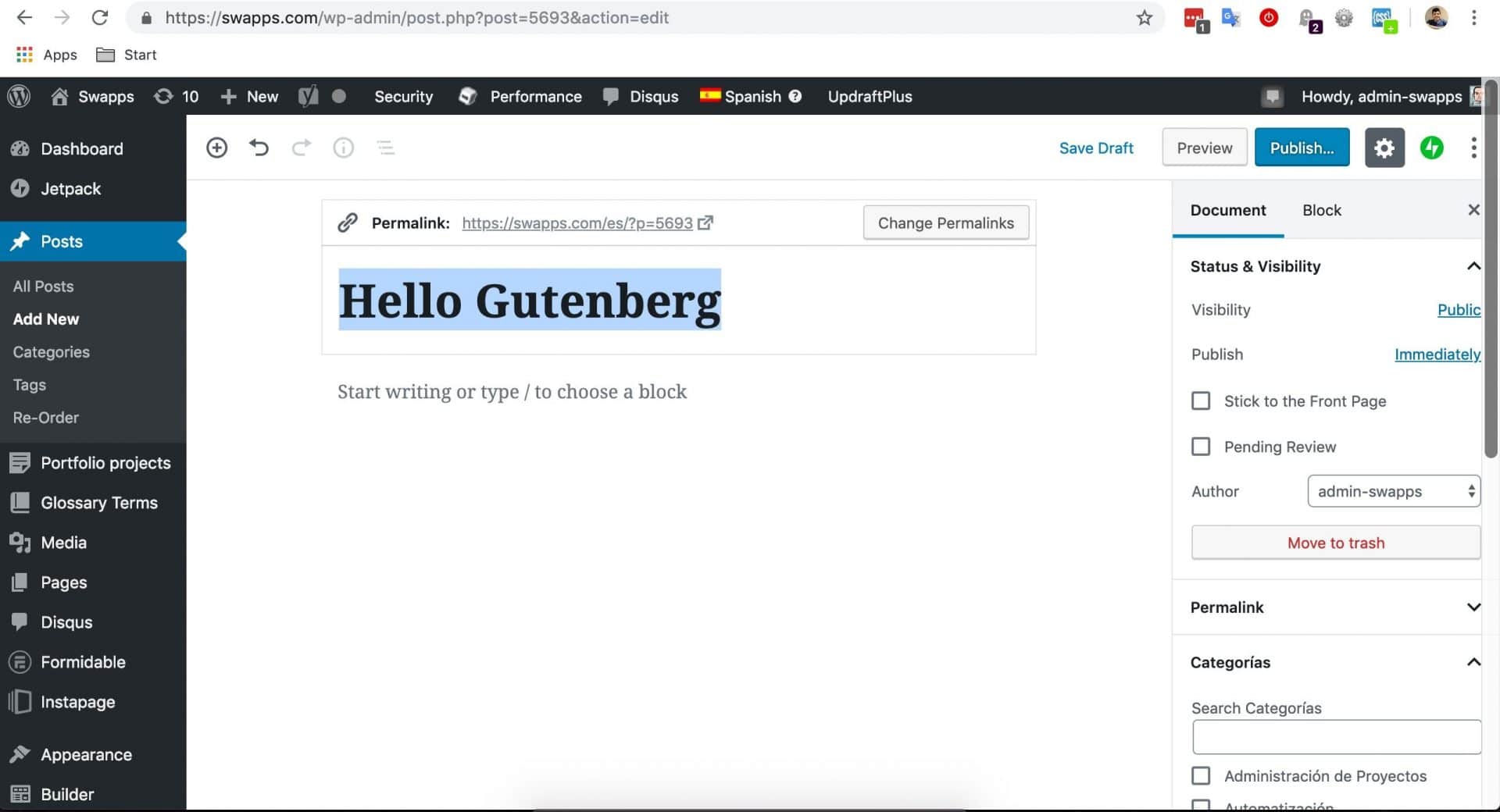Open Media in the sidebar menu
This screenshot has width=1500, height=812.
tap(63, 543)
